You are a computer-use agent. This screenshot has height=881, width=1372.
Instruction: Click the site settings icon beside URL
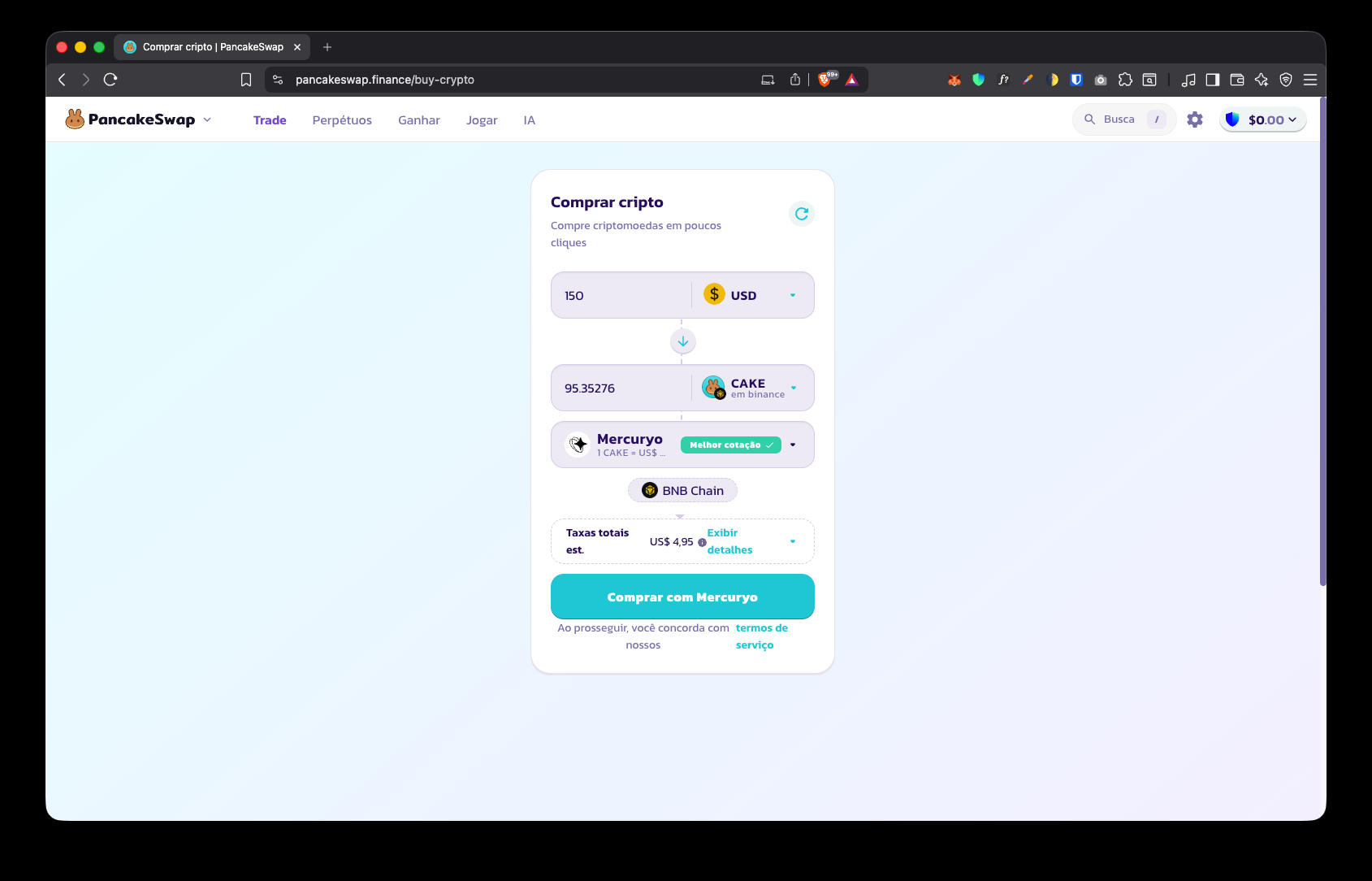tap(278, 80)
